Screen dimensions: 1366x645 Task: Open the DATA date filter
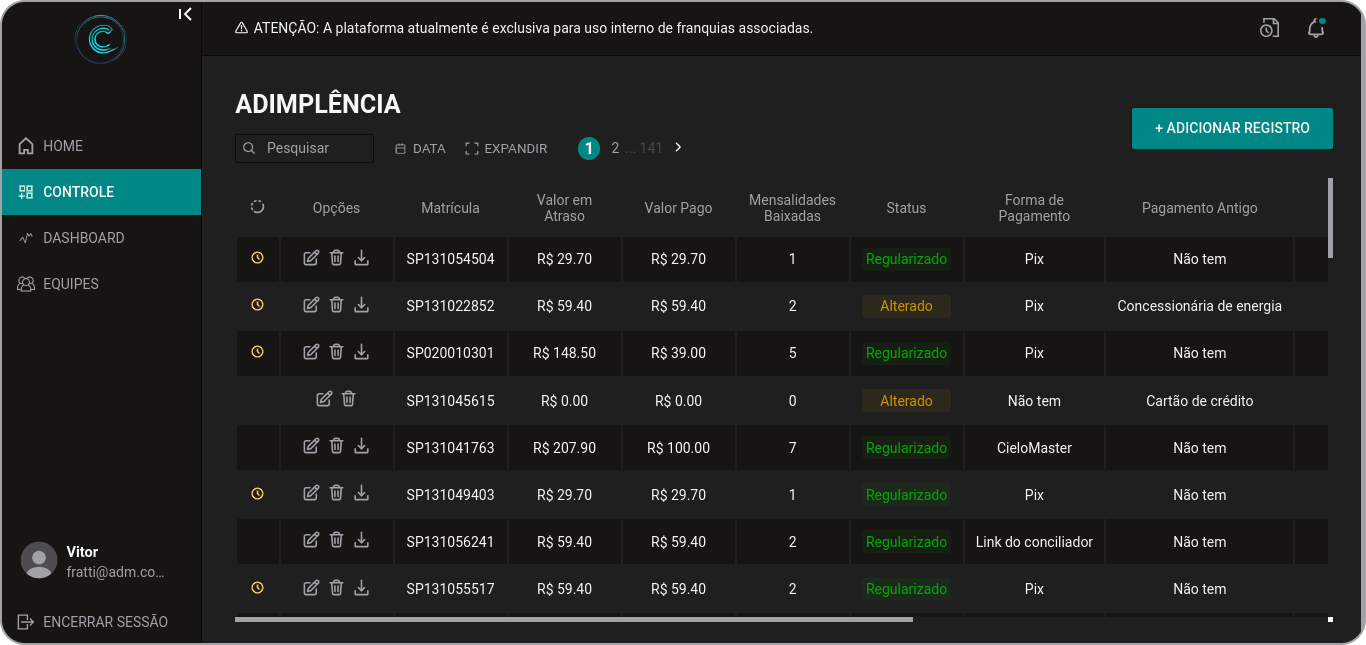pyautogui.click(x=420, y=148)
